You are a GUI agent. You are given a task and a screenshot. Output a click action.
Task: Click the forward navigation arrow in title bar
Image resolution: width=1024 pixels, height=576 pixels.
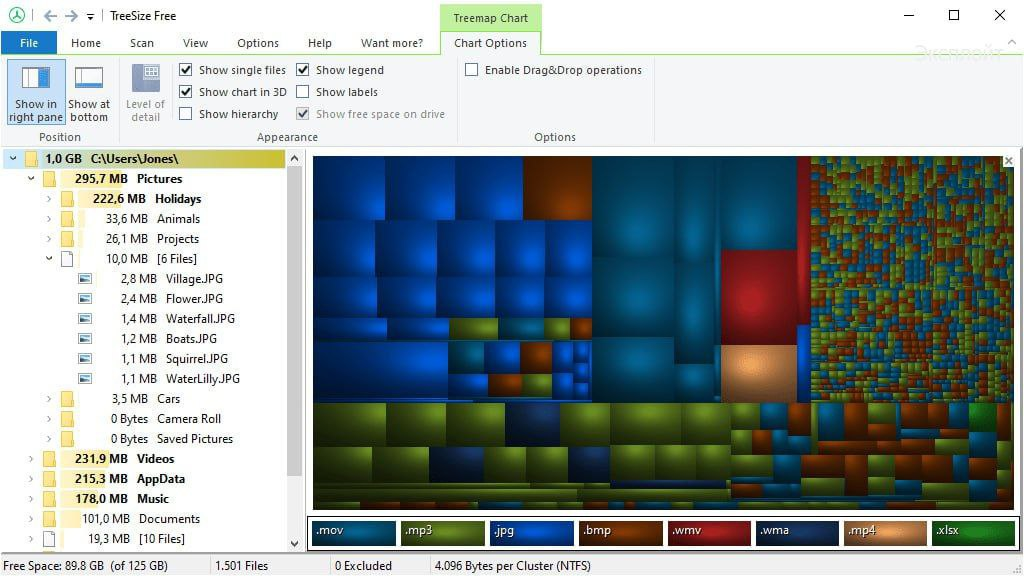click(x=71, y=16)
